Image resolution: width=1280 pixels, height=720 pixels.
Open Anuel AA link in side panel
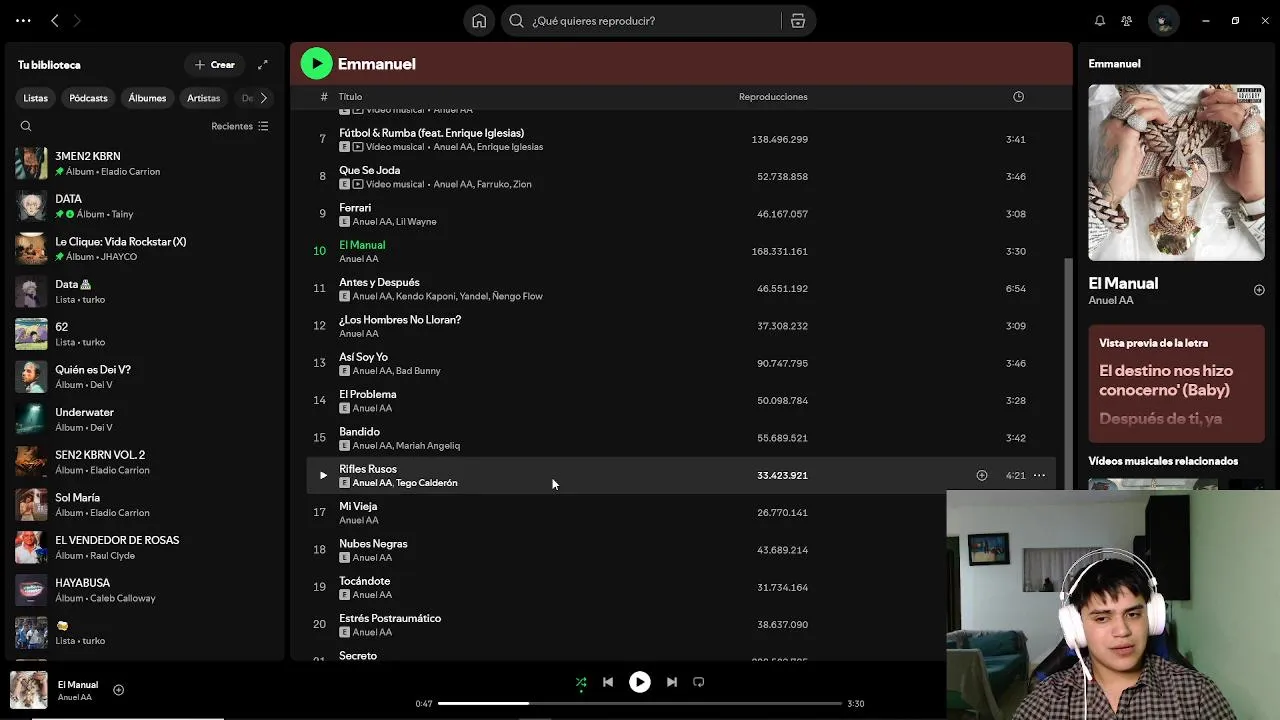[1111, 300]
